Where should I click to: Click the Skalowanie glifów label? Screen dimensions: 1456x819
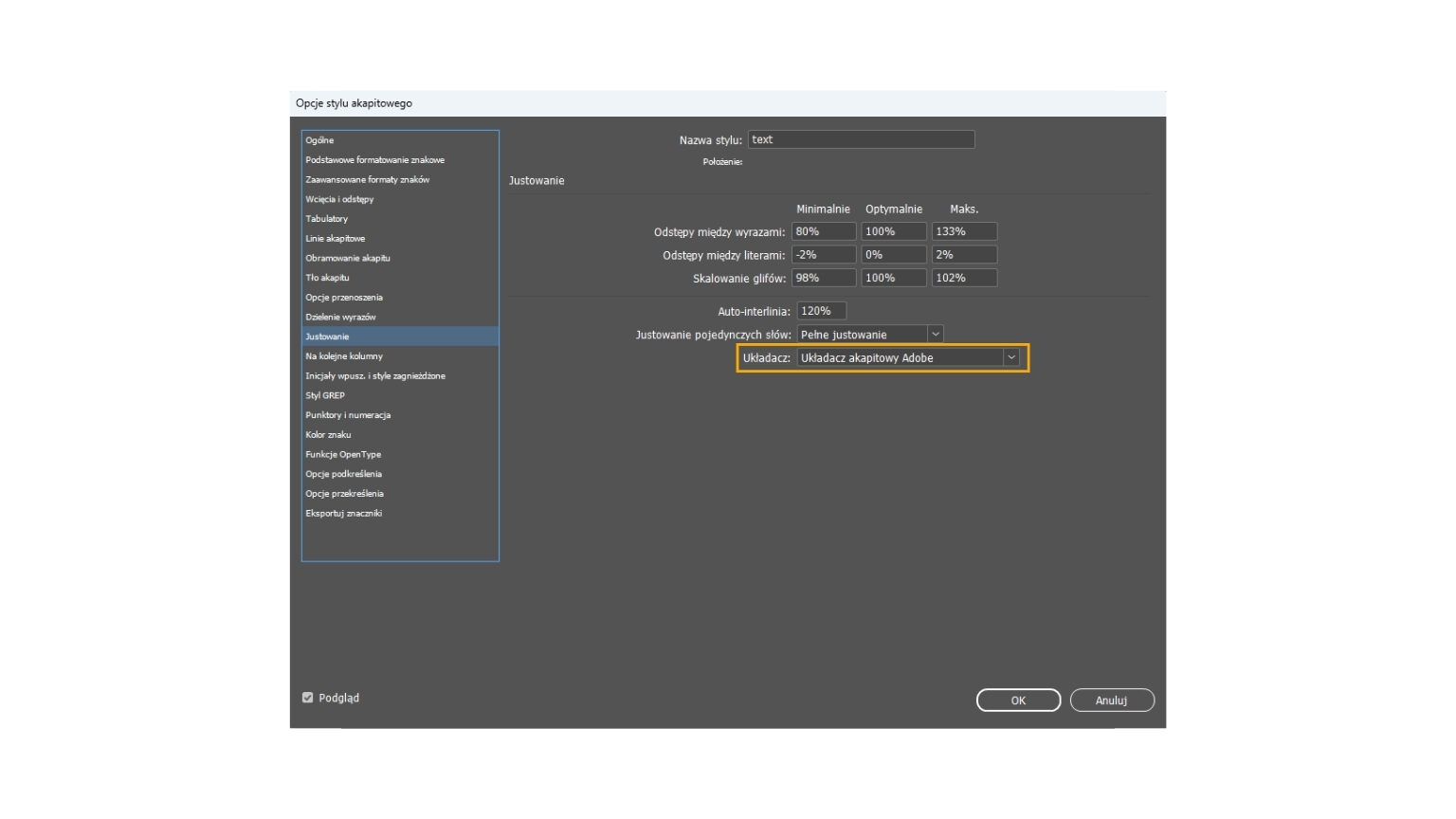click(x=739, y=279)
